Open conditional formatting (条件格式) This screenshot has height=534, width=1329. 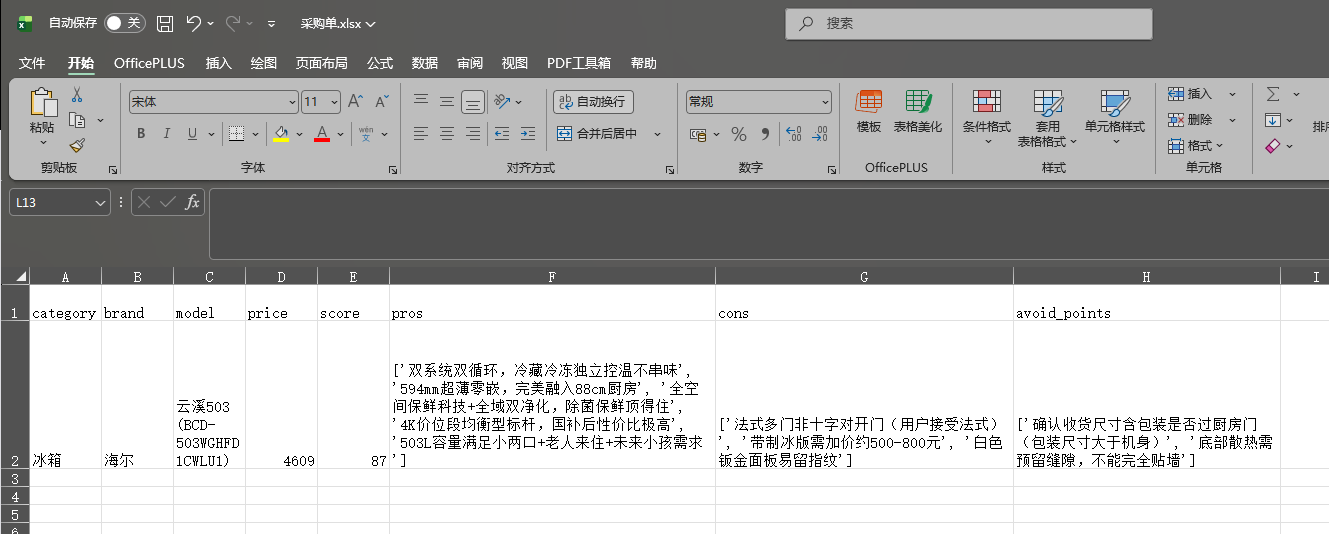987,118
